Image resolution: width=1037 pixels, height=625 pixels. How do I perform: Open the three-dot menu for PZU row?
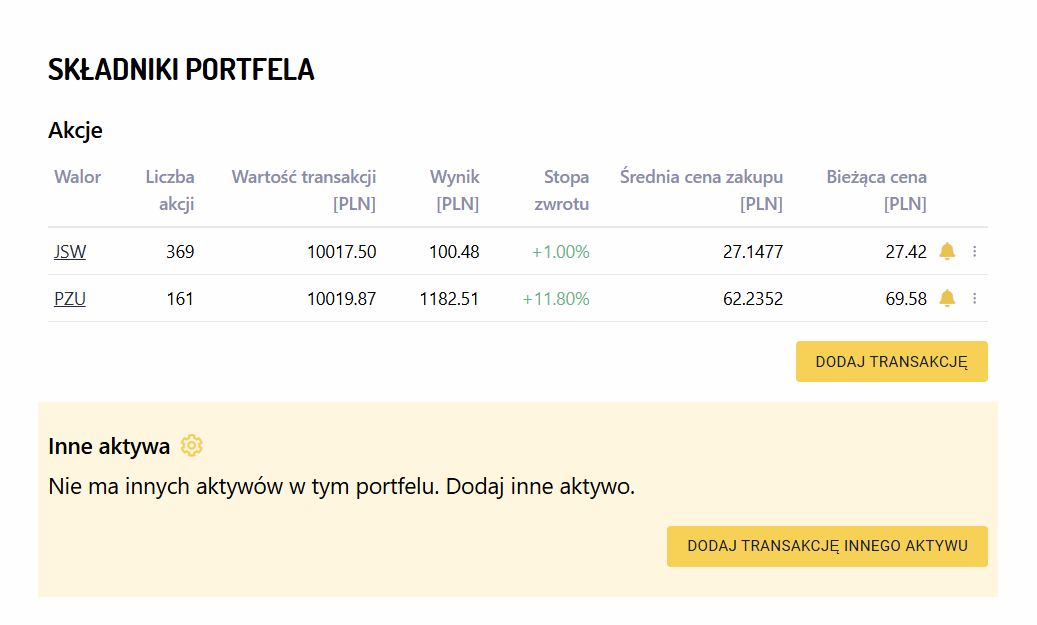click(x=975, y=298)
